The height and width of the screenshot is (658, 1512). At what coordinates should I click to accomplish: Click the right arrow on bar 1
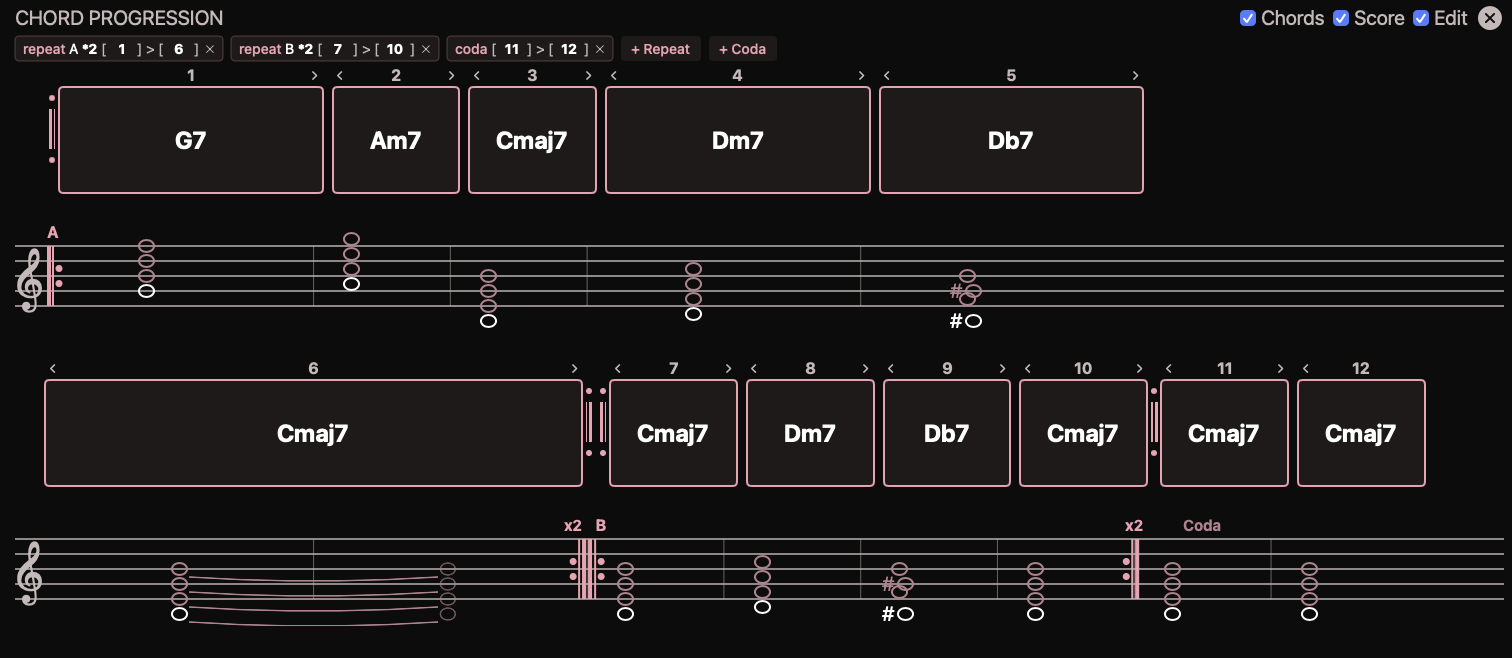tap(313, 75)
